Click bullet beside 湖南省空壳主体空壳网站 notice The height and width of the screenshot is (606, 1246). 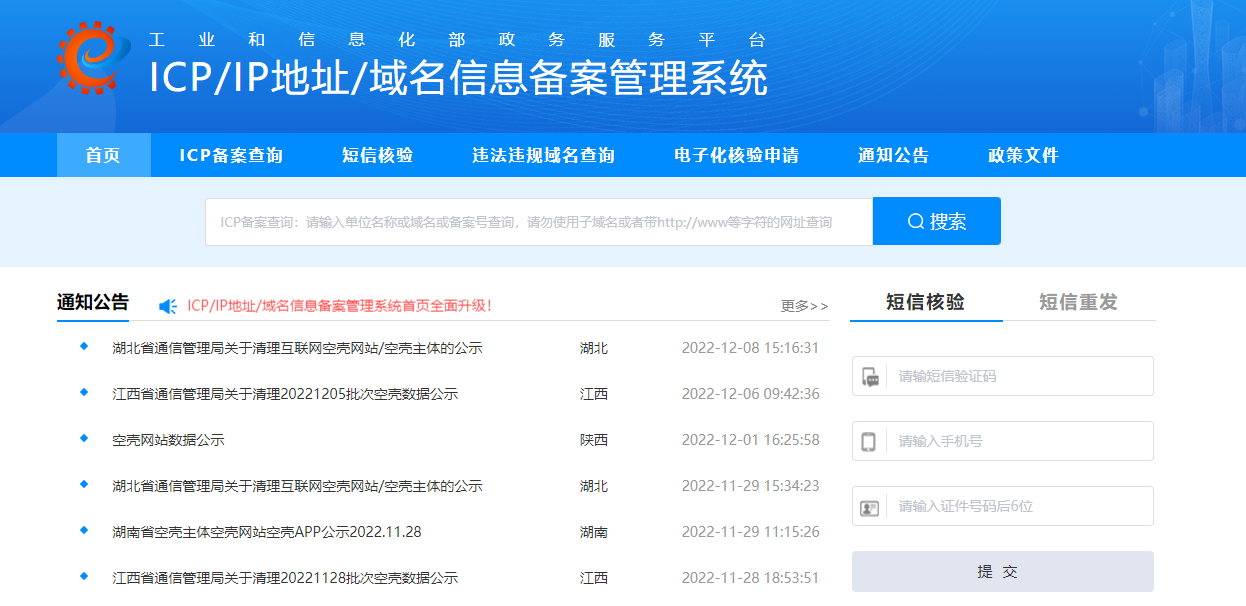pos(84,531)
